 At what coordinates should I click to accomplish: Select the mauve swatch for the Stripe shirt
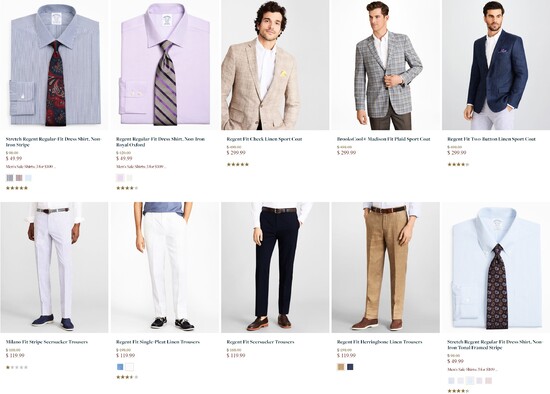tap(19, 178)
